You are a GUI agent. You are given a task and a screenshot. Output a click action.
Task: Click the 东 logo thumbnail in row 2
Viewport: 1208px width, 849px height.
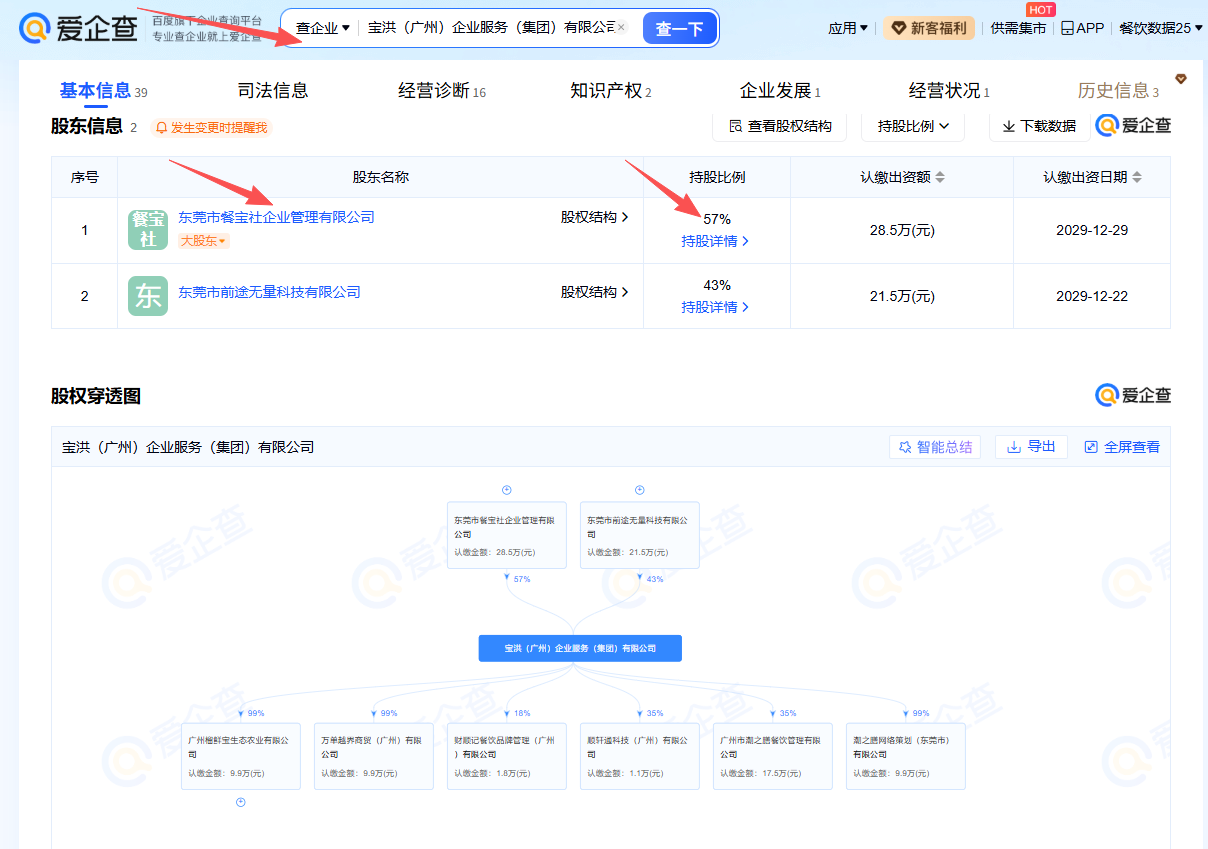148,296
